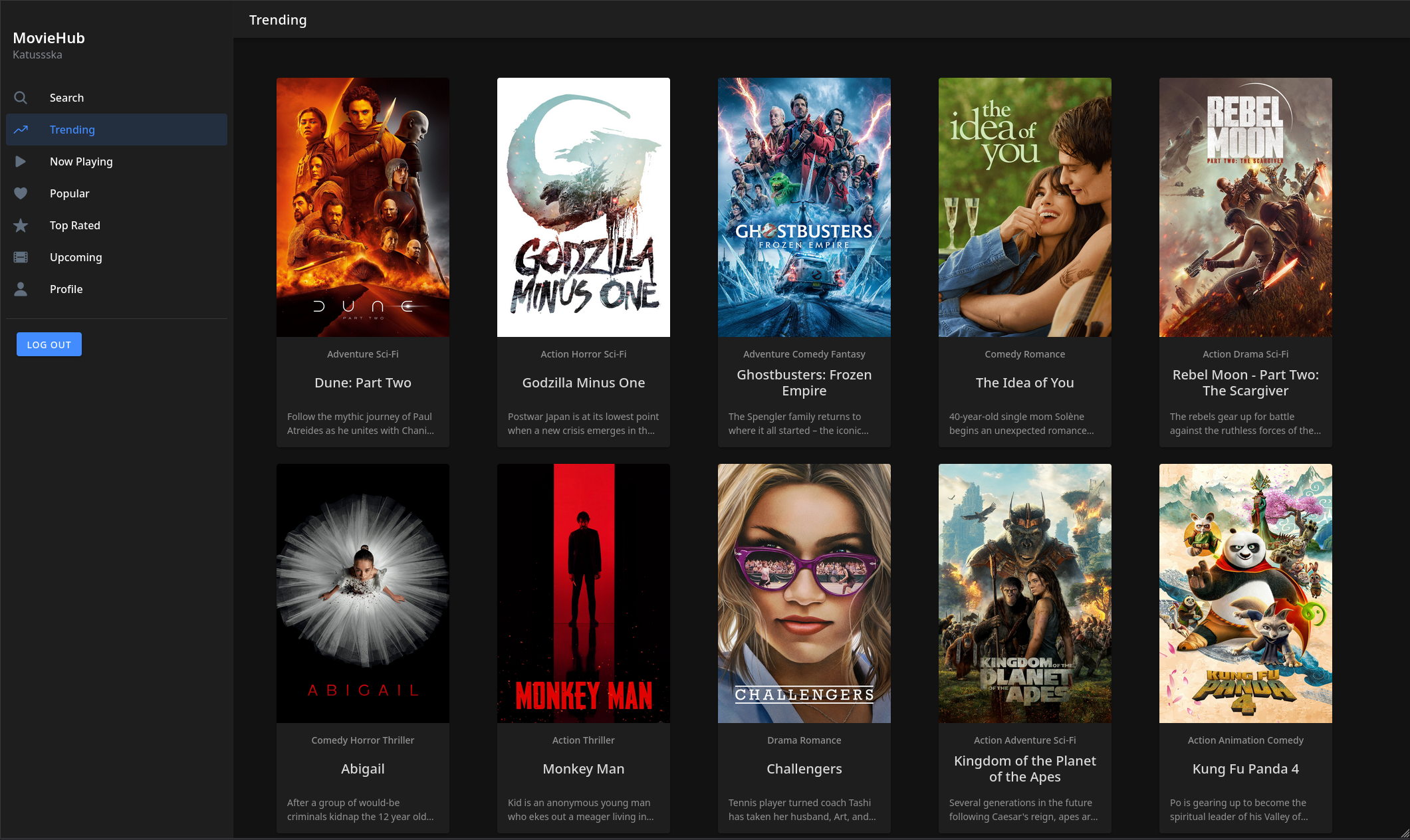Open the Dune: Part Two poster
This screenshot has height=840, width=1410.
tap(362, 207)
